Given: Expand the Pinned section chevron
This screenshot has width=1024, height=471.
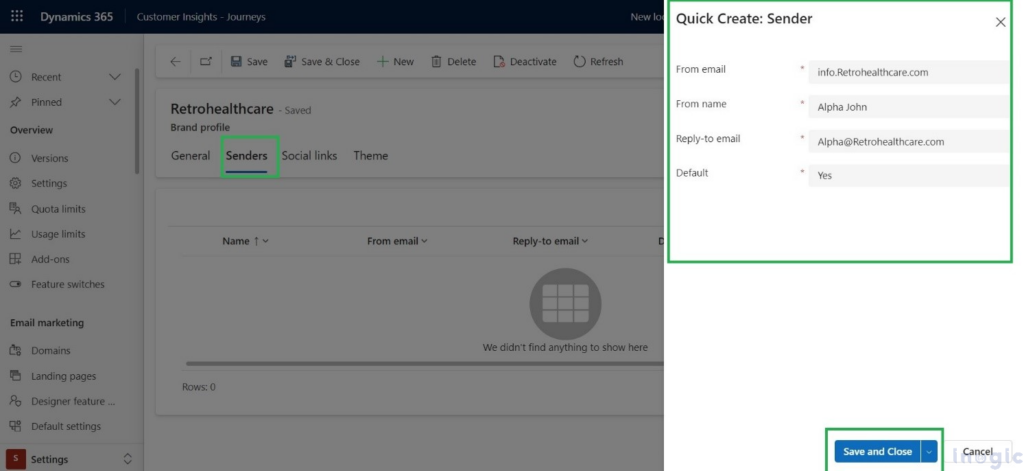Looking at the screenshot, I should coord(114,102).
